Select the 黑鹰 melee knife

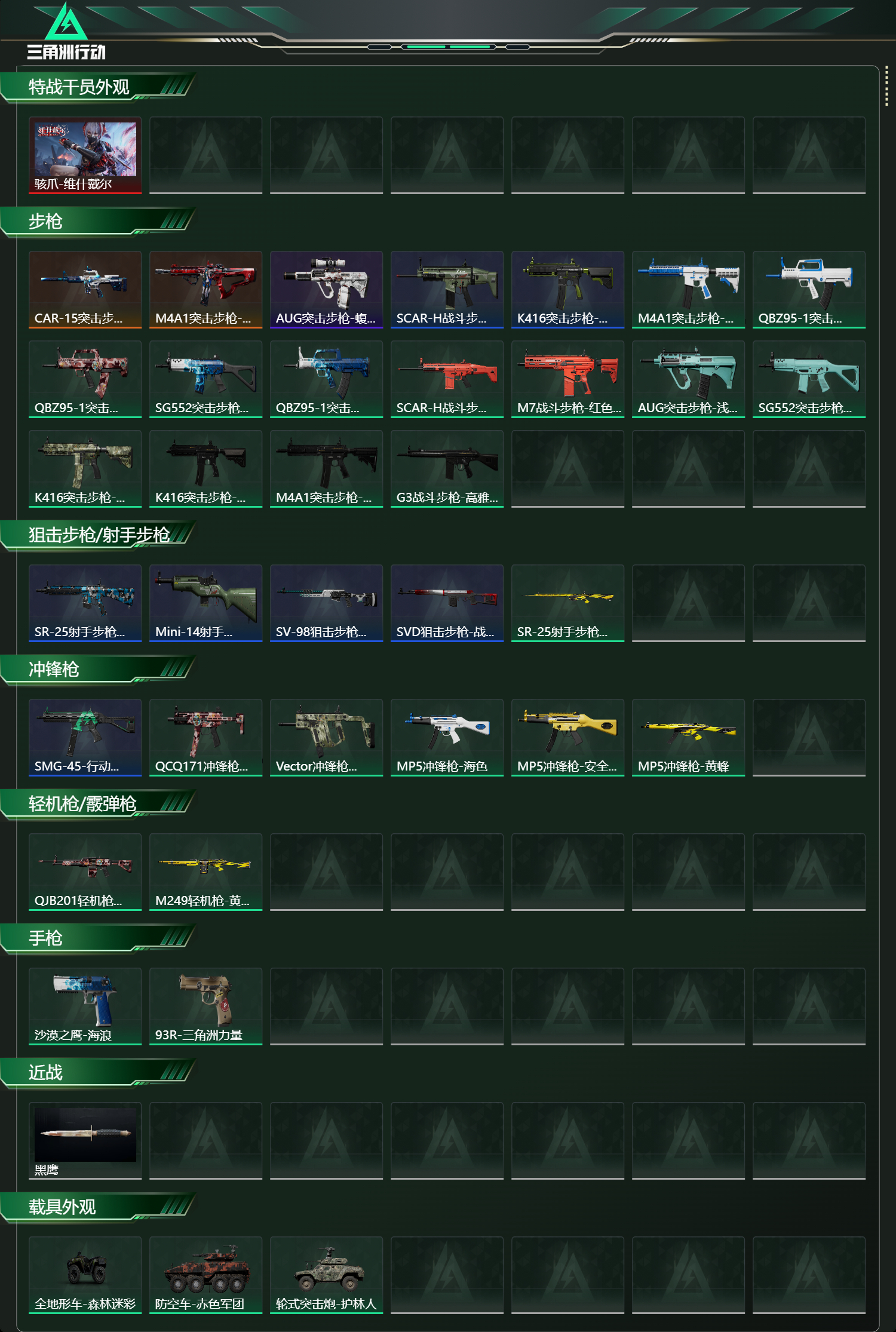click(x=85, y=1141)
